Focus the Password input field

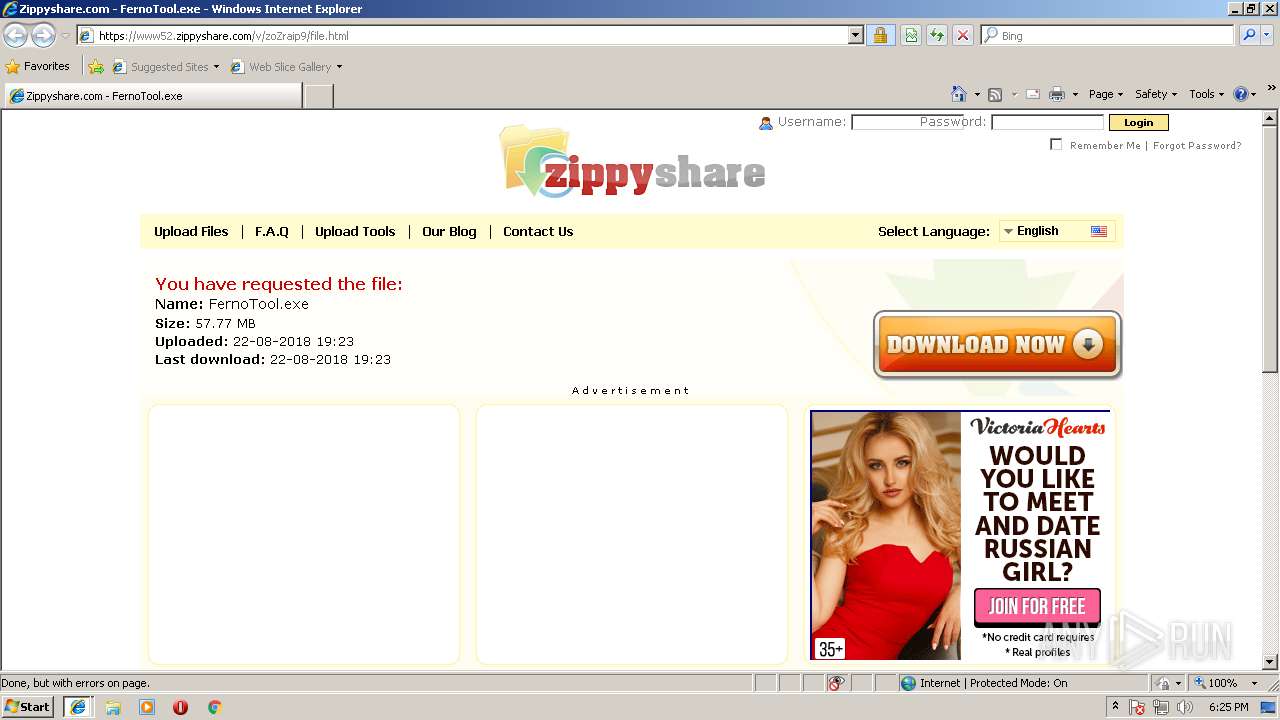coord(1047,122)
